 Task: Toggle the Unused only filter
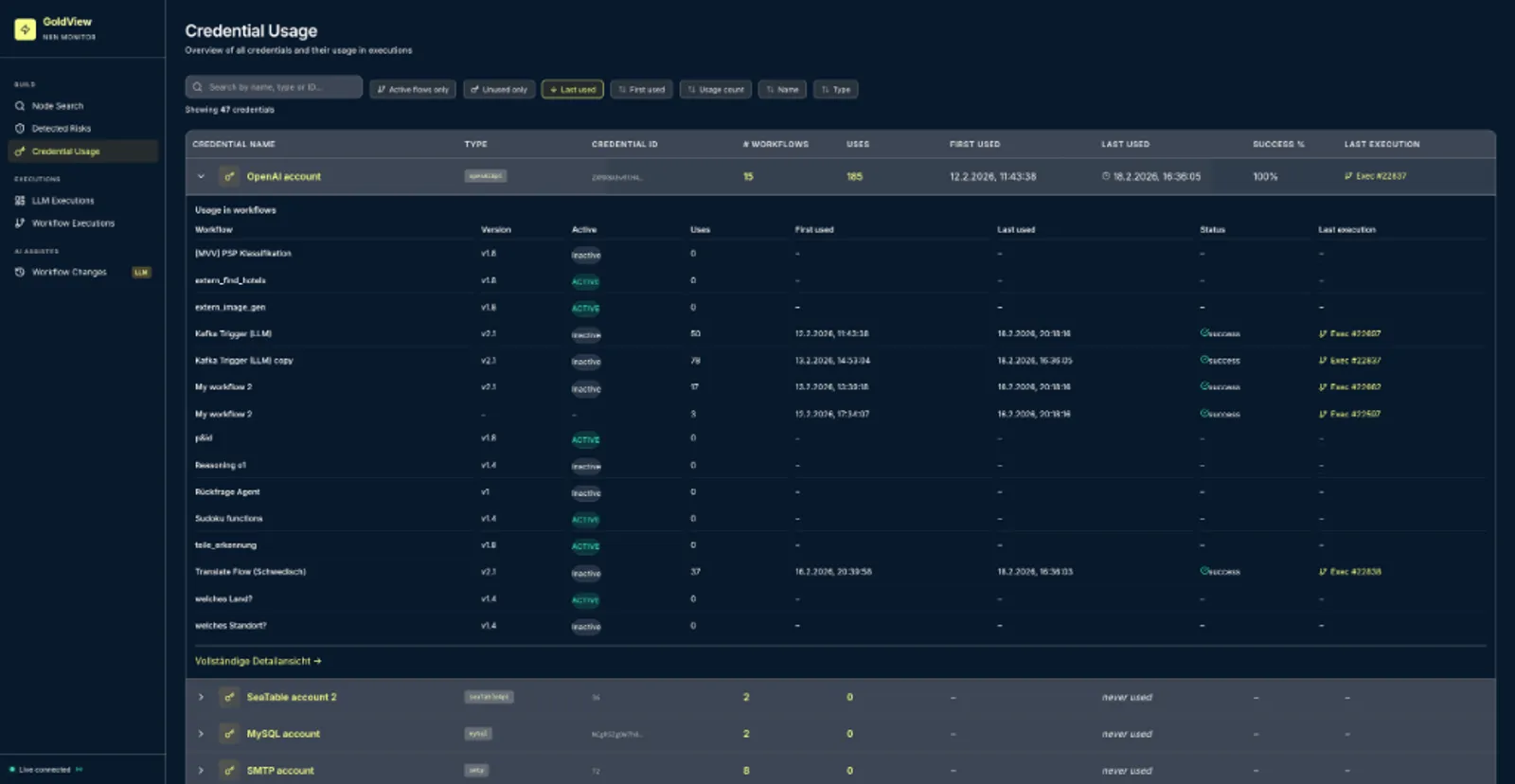(x=499, y=90)
